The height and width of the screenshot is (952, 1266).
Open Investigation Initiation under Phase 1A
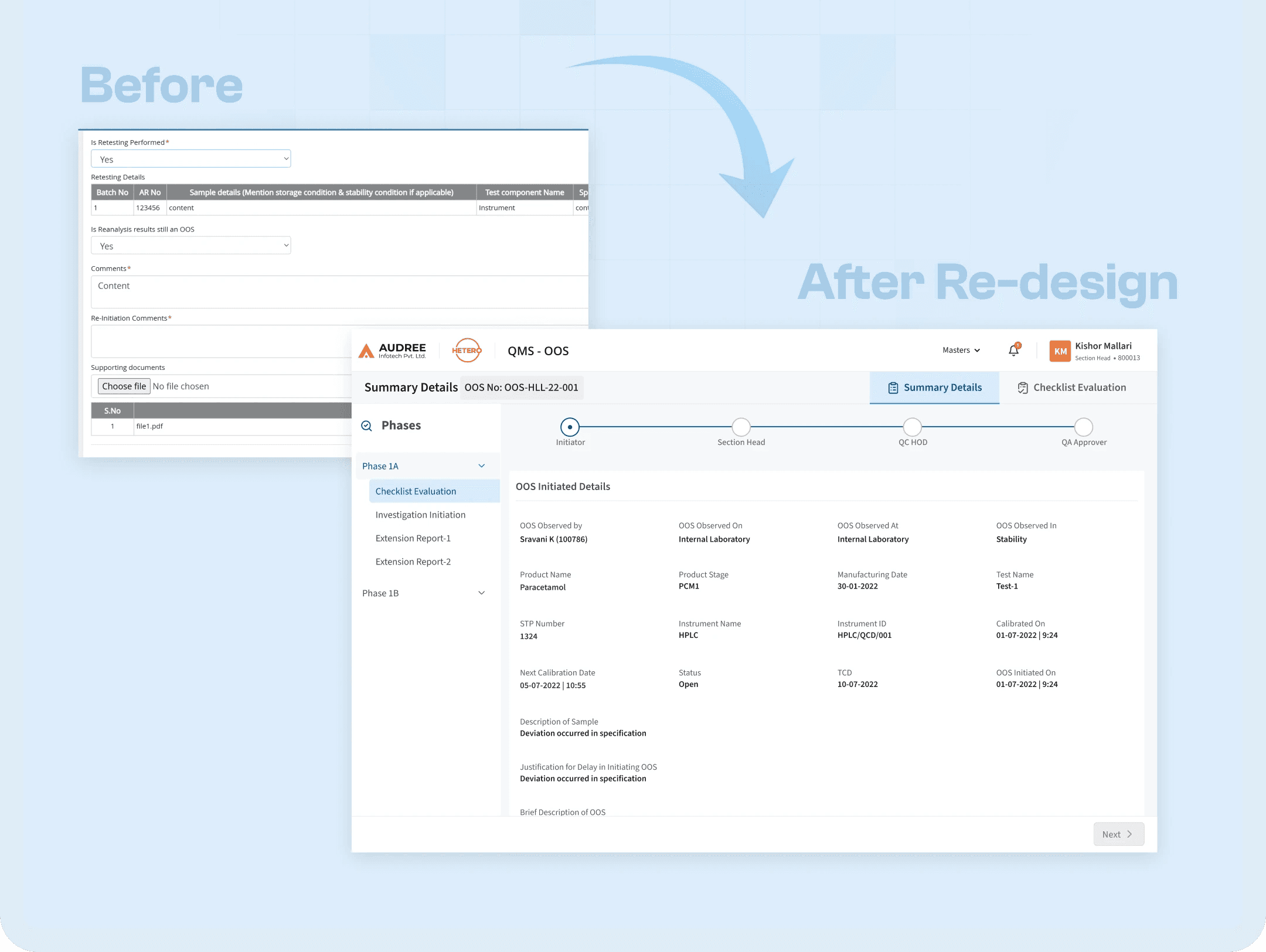click(x=420, y=514)
